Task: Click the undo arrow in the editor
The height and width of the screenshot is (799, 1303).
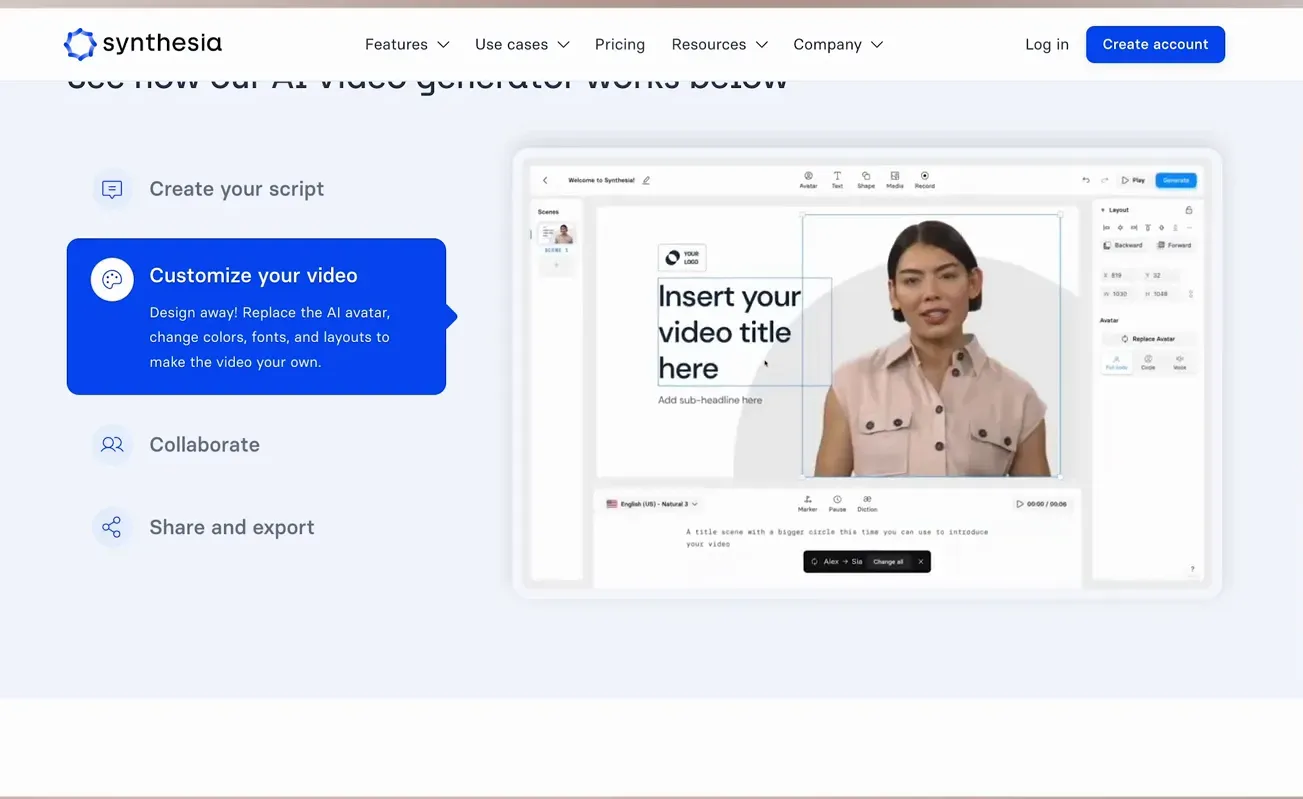Action: pos(1086,180)
